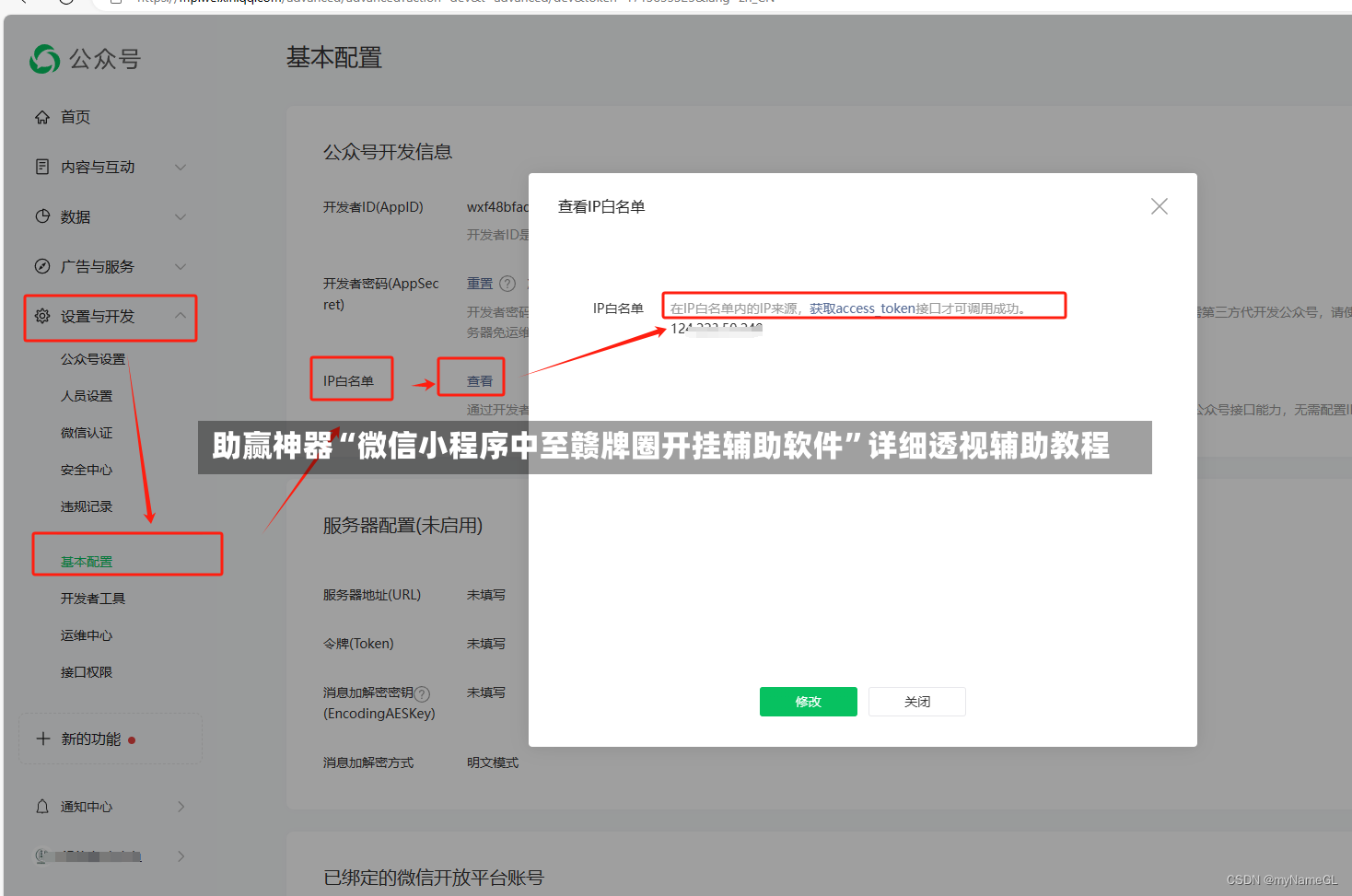Viewport: 1352px width, 896px height.
Task: Click the blurred IP address value
Action: (717, 329)
